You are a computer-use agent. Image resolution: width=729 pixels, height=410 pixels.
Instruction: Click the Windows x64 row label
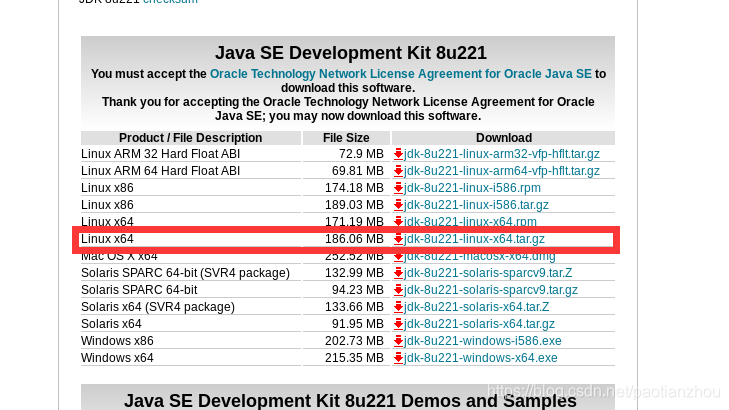(117, 358)
